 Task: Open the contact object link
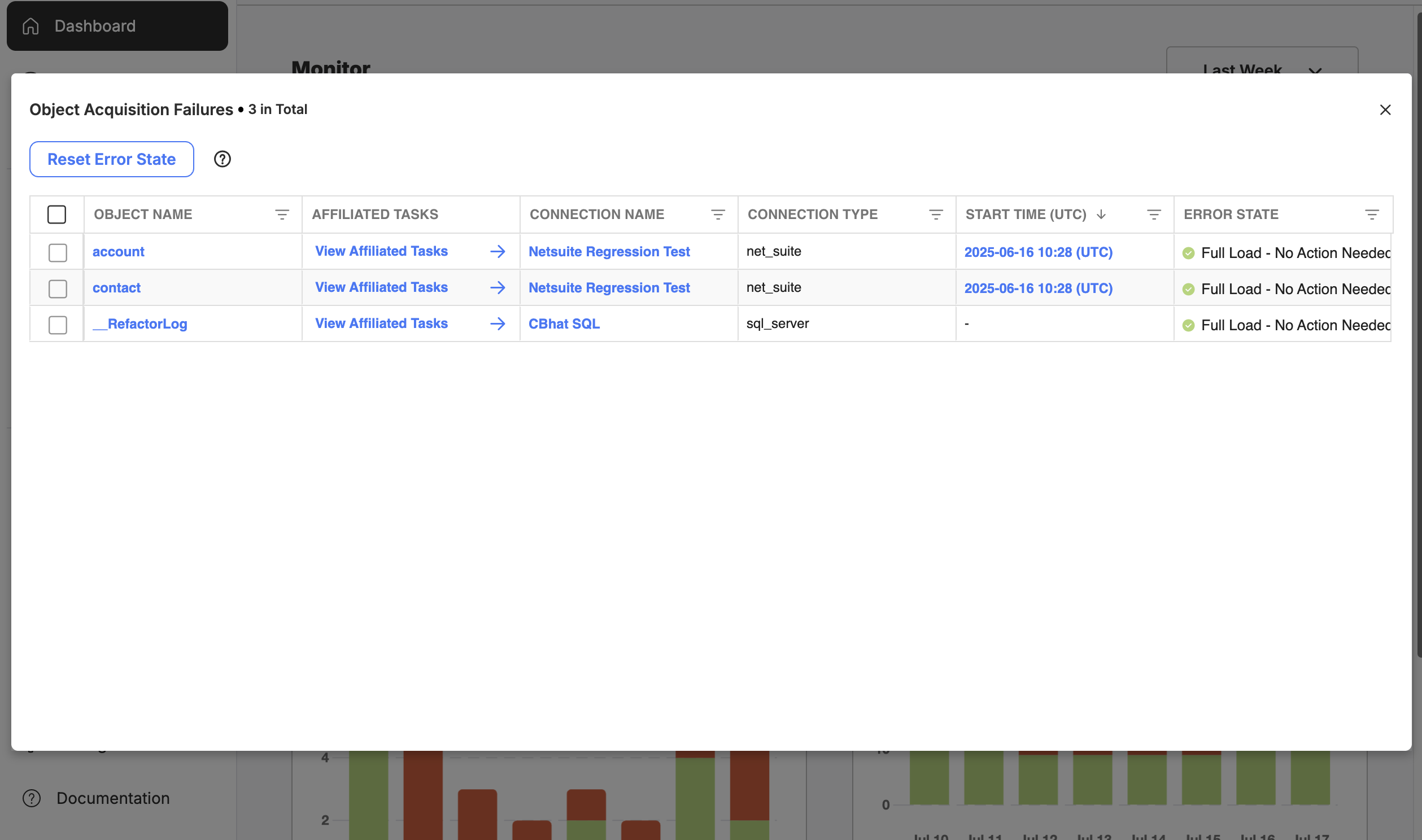[x=116, y=287]
